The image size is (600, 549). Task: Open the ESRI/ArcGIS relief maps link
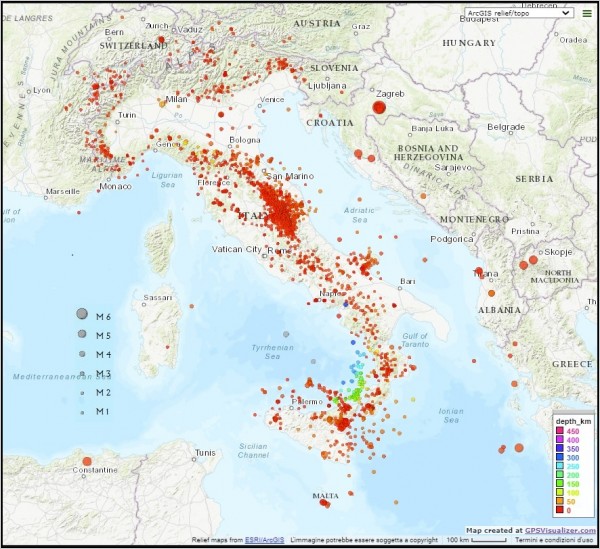(x=264, y=540)
